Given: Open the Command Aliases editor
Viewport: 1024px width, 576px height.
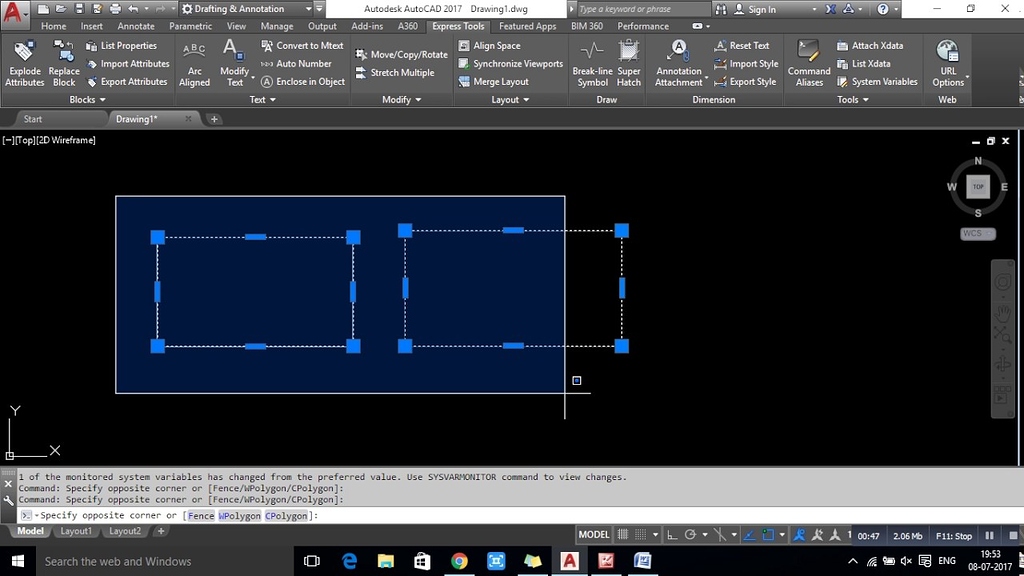Looking at the screenshot, I should pyautogui.click(x=808, y=62).
